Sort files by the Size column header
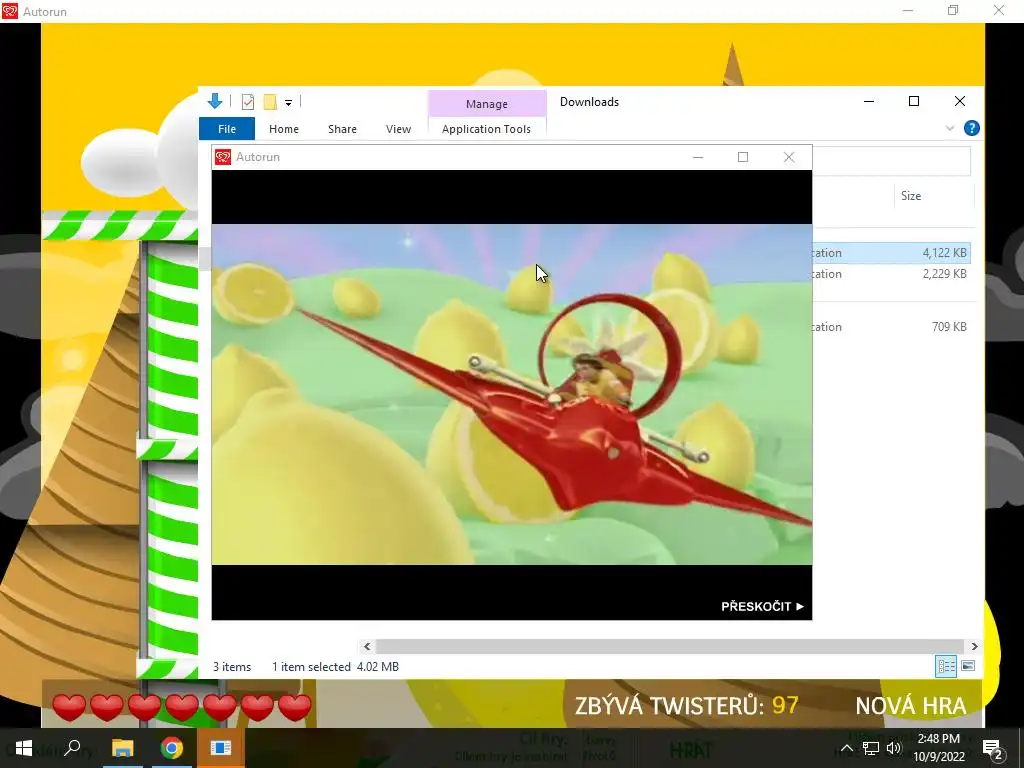The width and height of the screenshot is (1024, 768). coord(933,196)
